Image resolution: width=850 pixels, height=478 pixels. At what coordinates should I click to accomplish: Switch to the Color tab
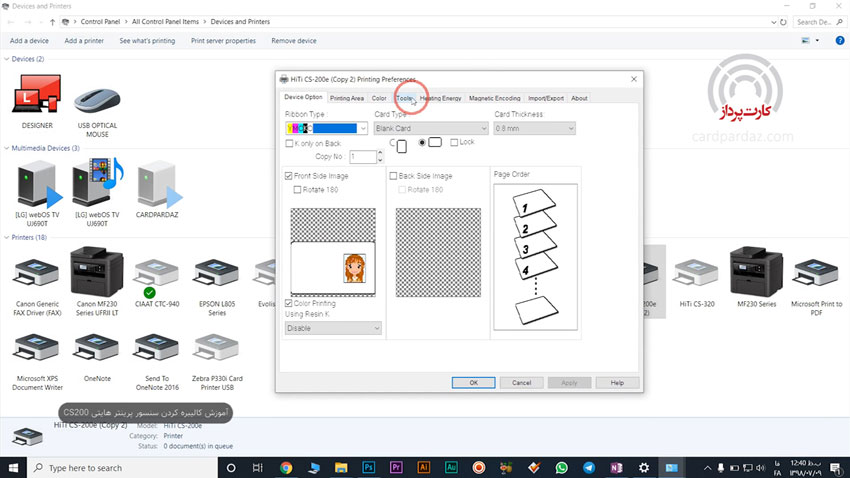tap(379, 98)
